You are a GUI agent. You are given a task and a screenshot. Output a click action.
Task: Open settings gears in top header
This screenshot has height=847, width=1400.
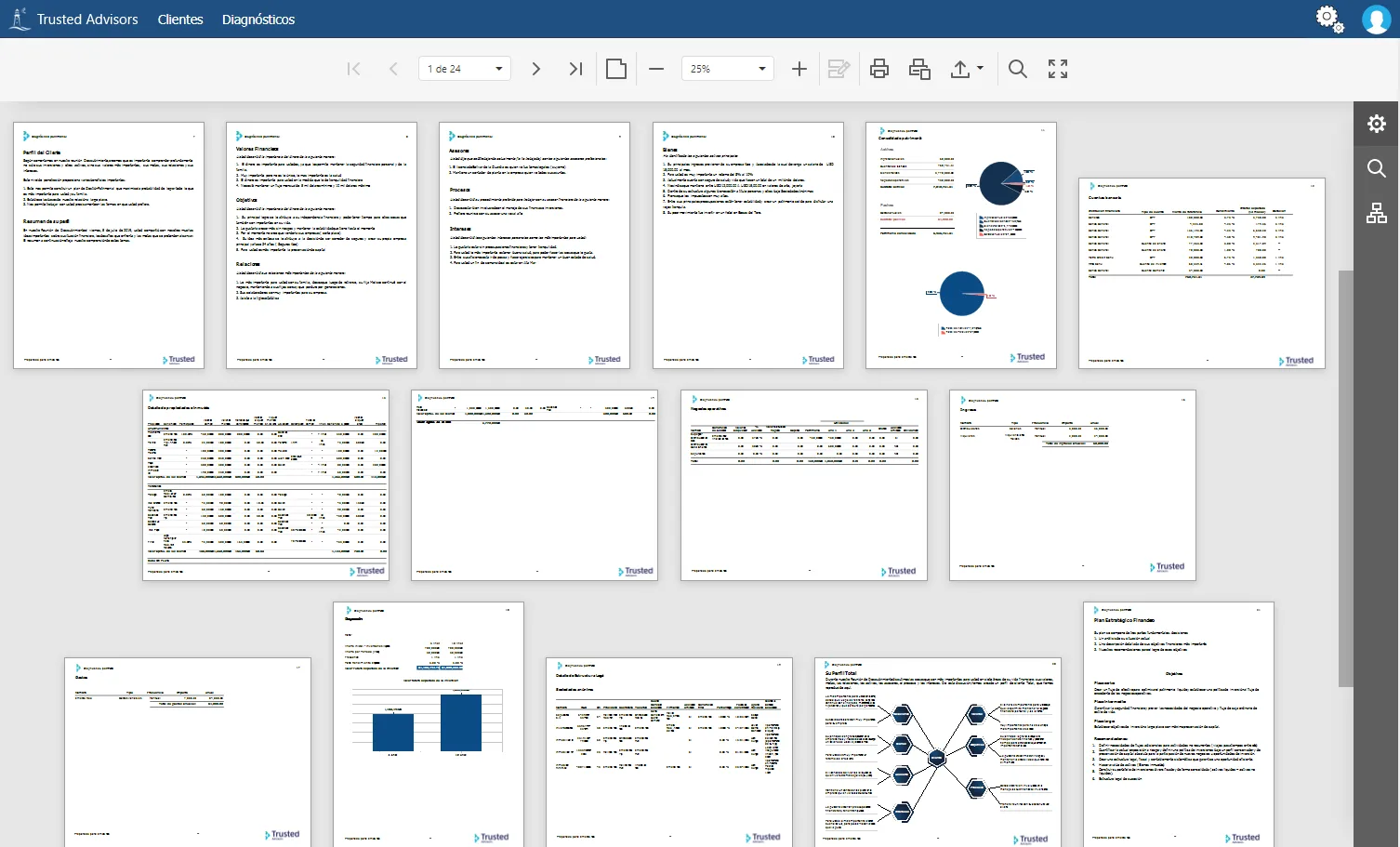(1329, 19)
